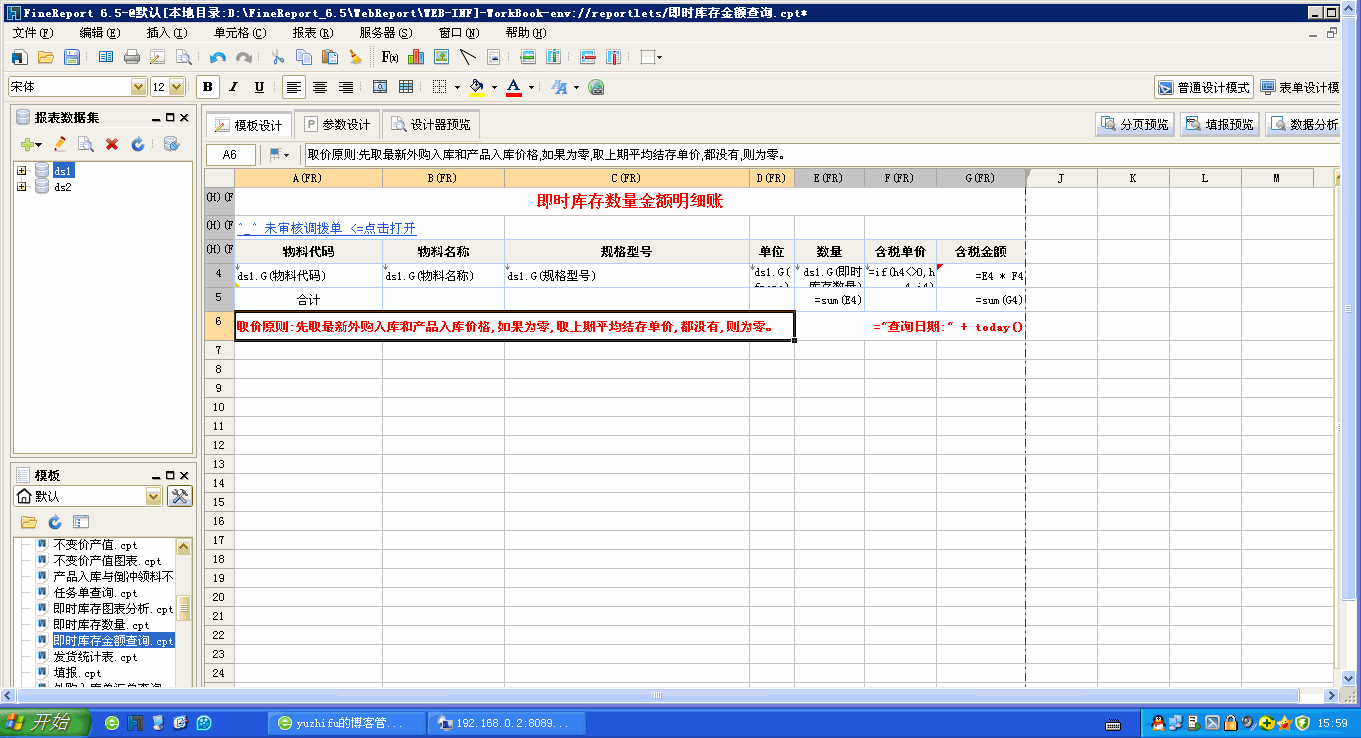Click the 数据分析 button
This screenshot has width=1361, height=738.
[1305, 125]
